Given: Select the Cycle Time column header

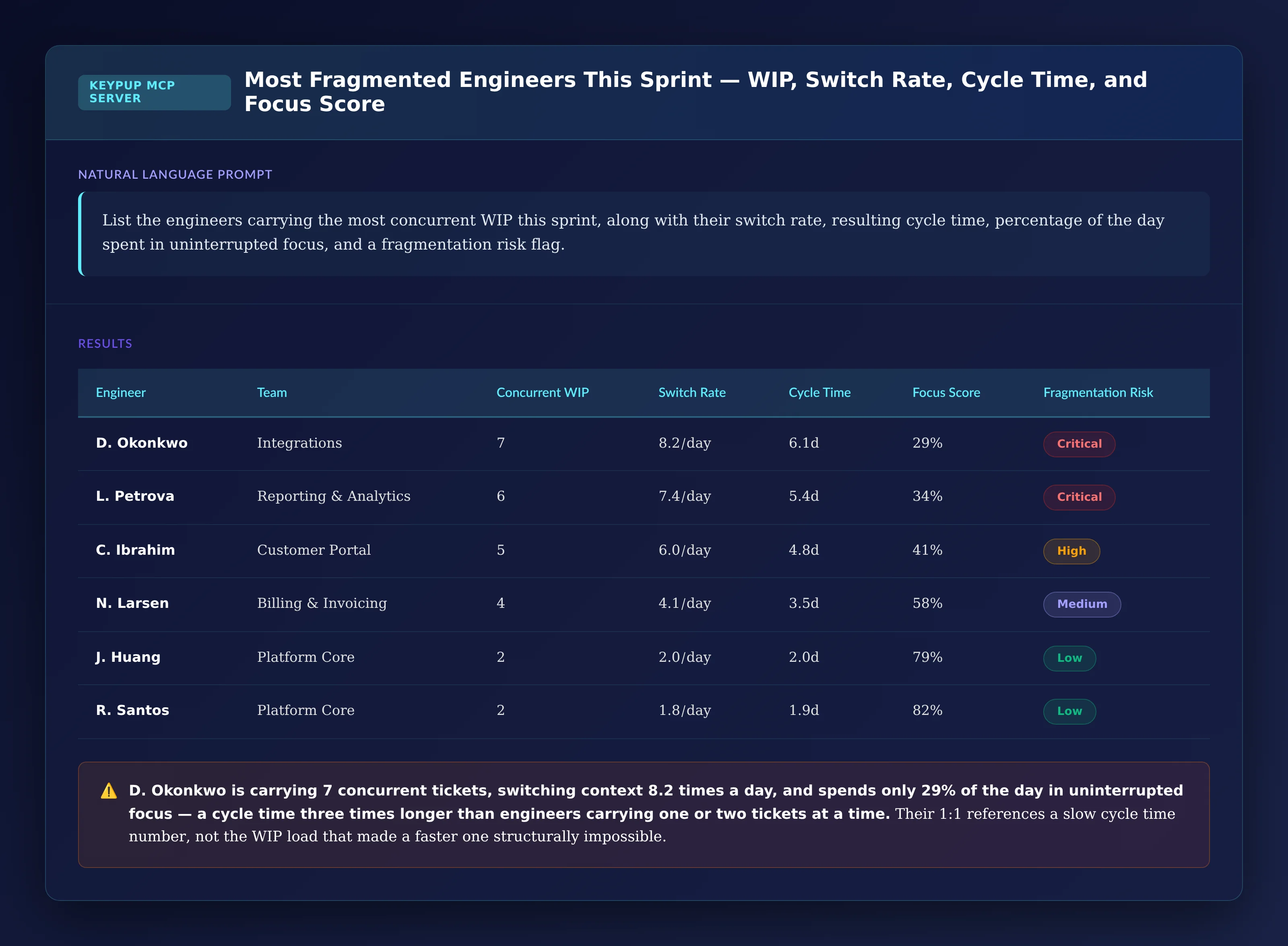Looking at the screenshot, I should click(x=820, y=393).
